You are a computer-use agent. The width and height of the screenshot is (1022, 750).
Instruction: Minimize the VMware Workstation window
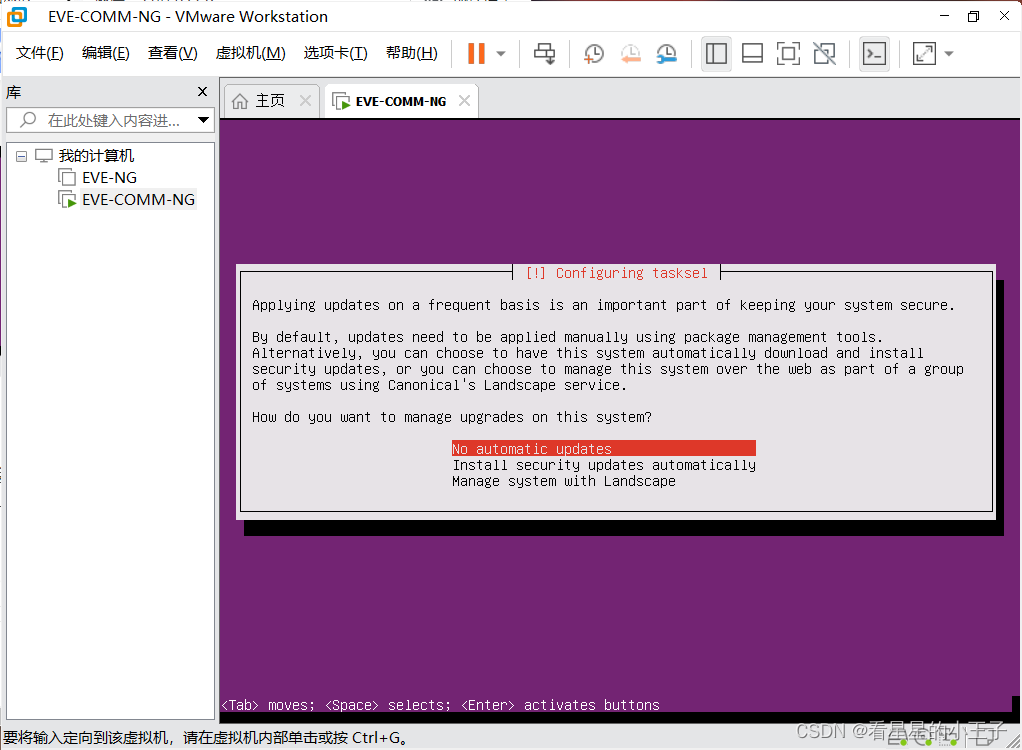click(944, 16)
